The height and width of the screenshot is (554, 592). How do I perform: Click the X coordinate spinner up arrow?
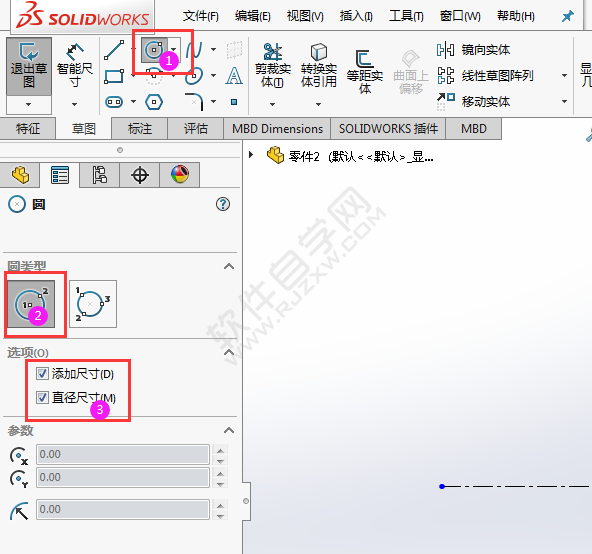pyautogui.click(x=220, y=450)
